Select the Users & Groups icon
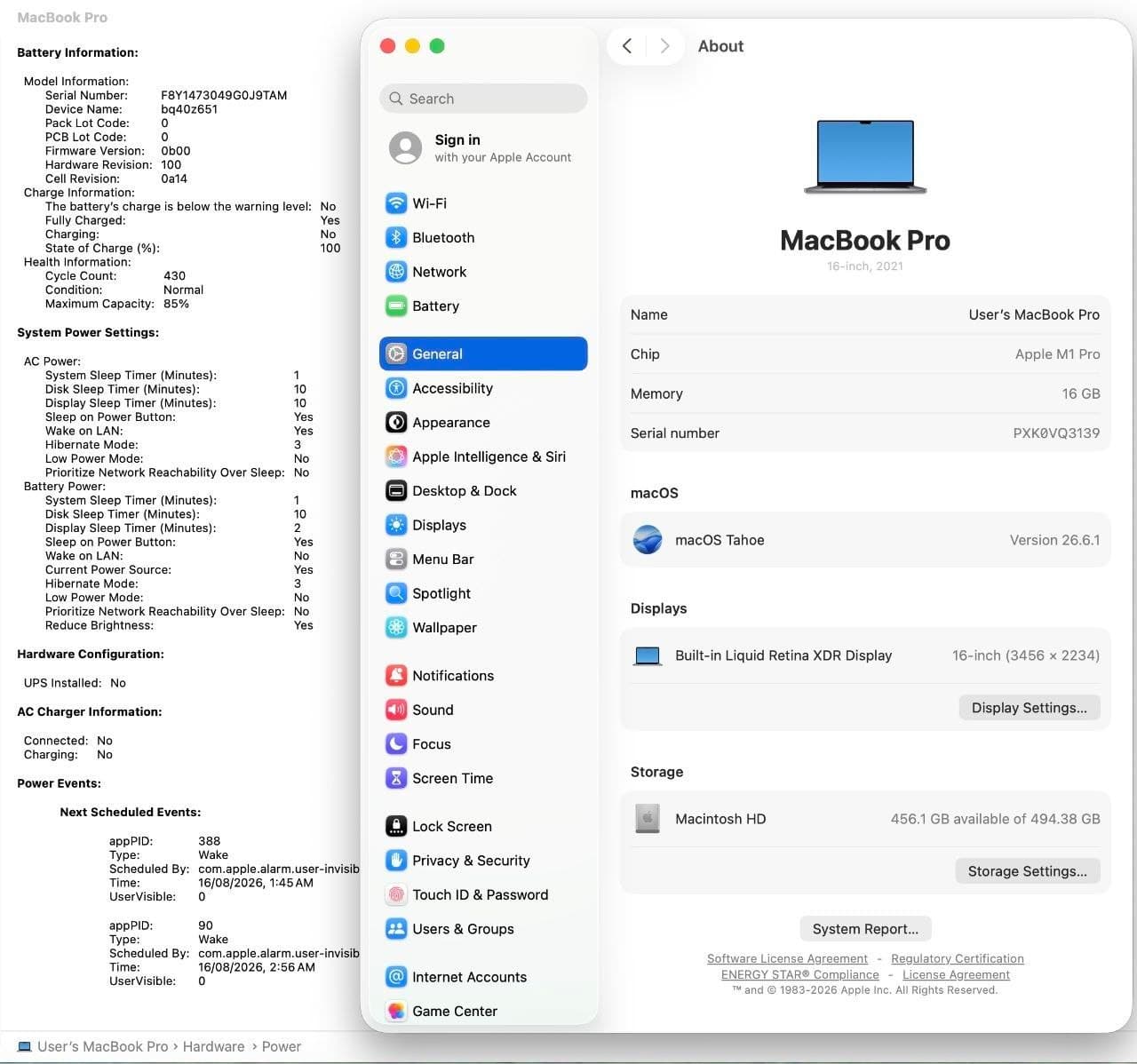 (x=396, y=929)
